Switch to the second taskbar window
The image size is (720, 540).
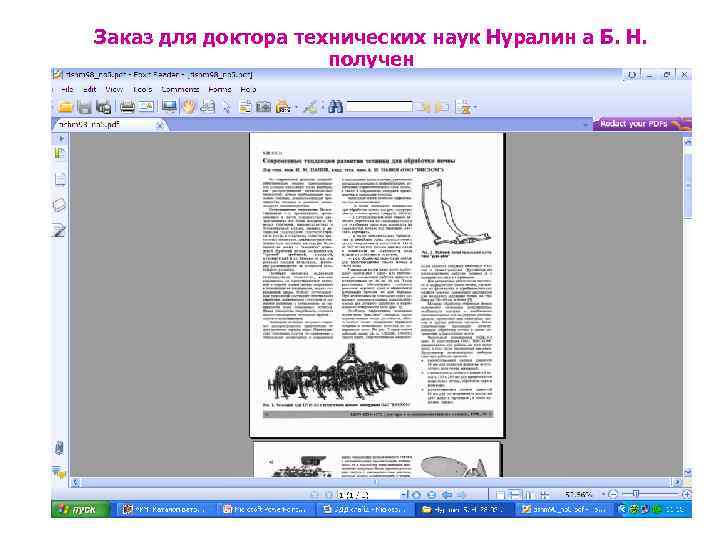pyautogui.click(x=264, y=509)
